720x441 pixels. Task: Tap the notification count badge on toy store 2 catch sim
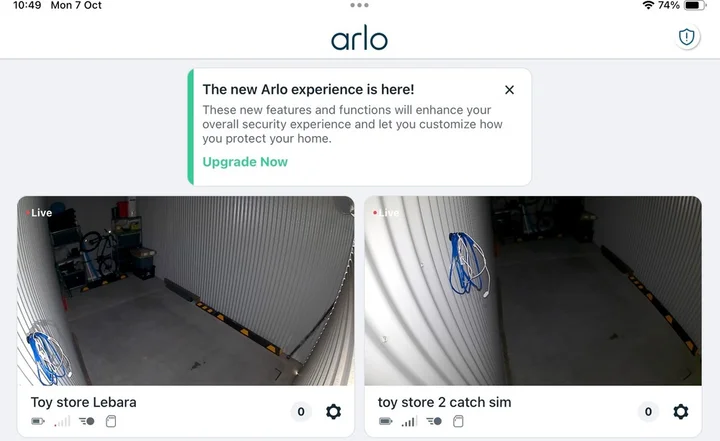coord(648,412)
